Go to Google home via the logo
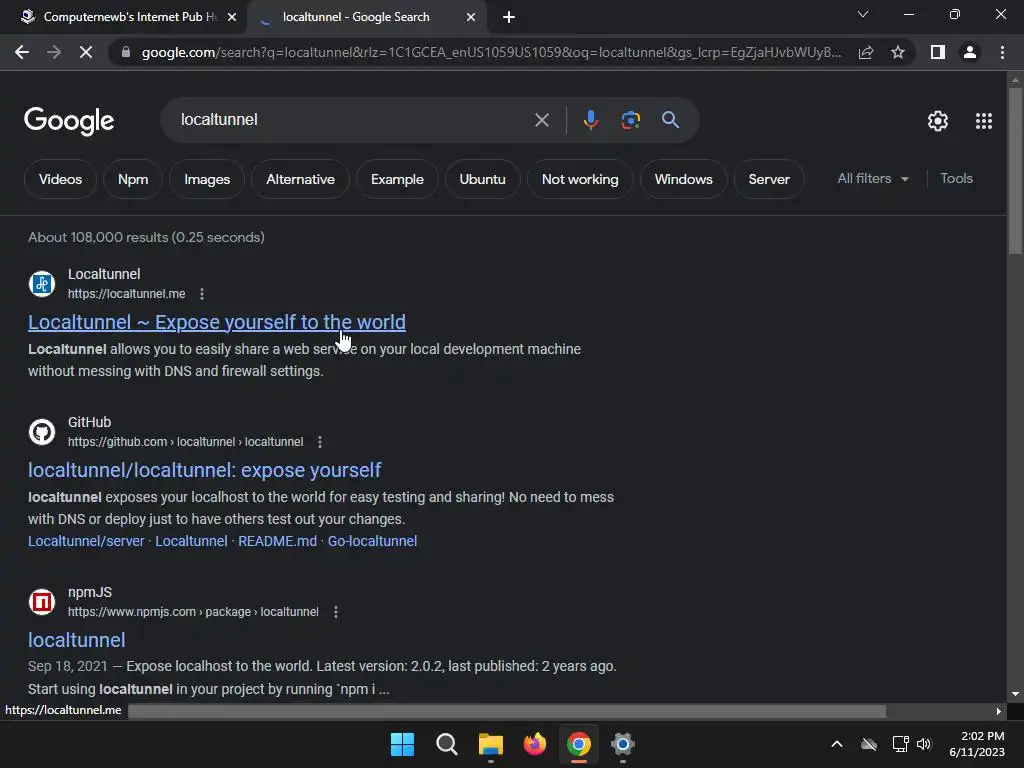The width and height of the screenshot is (1024, 768). [69, 121]
